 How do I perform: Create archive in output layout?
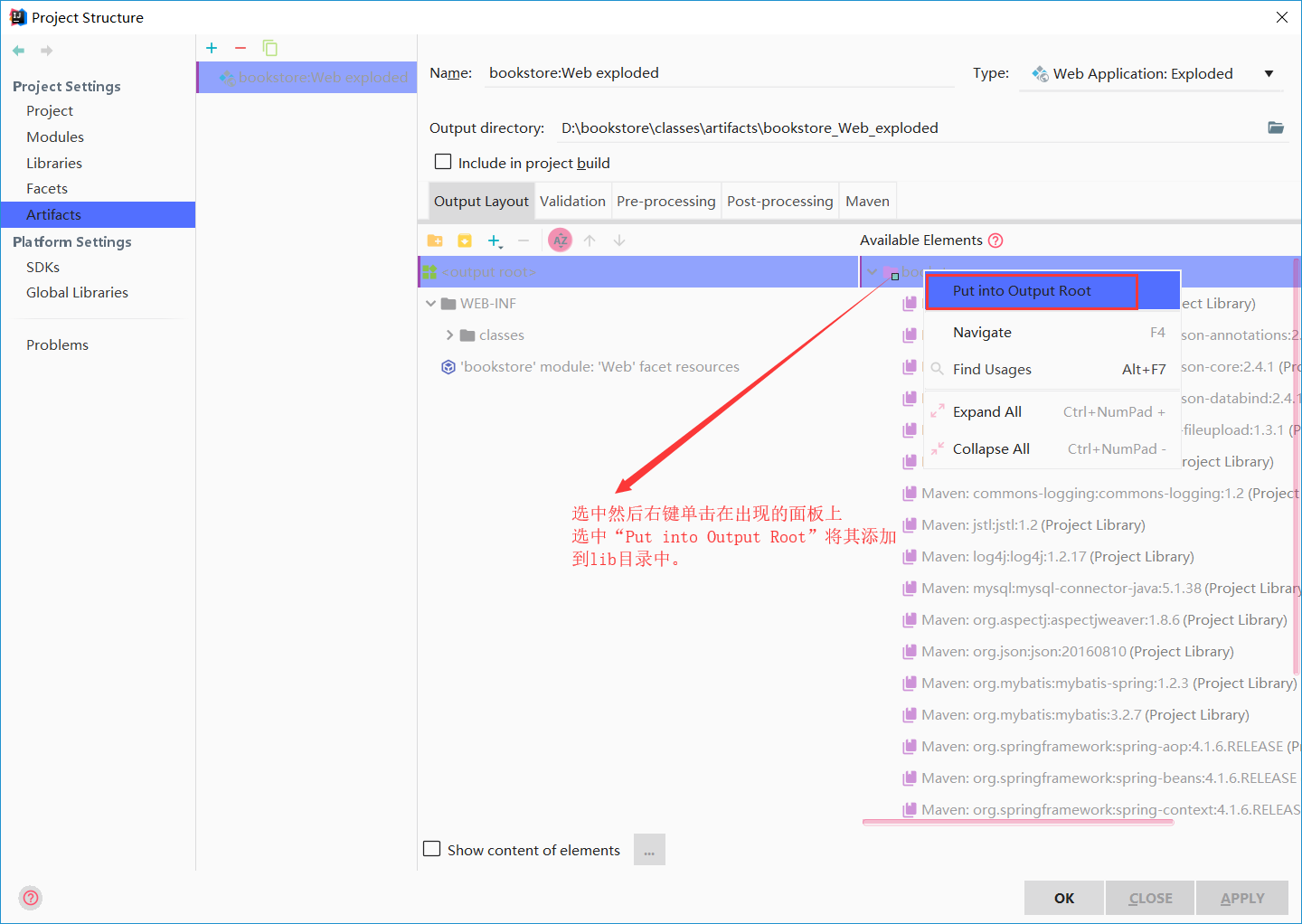pyautogui.click(x=465, y=240)
